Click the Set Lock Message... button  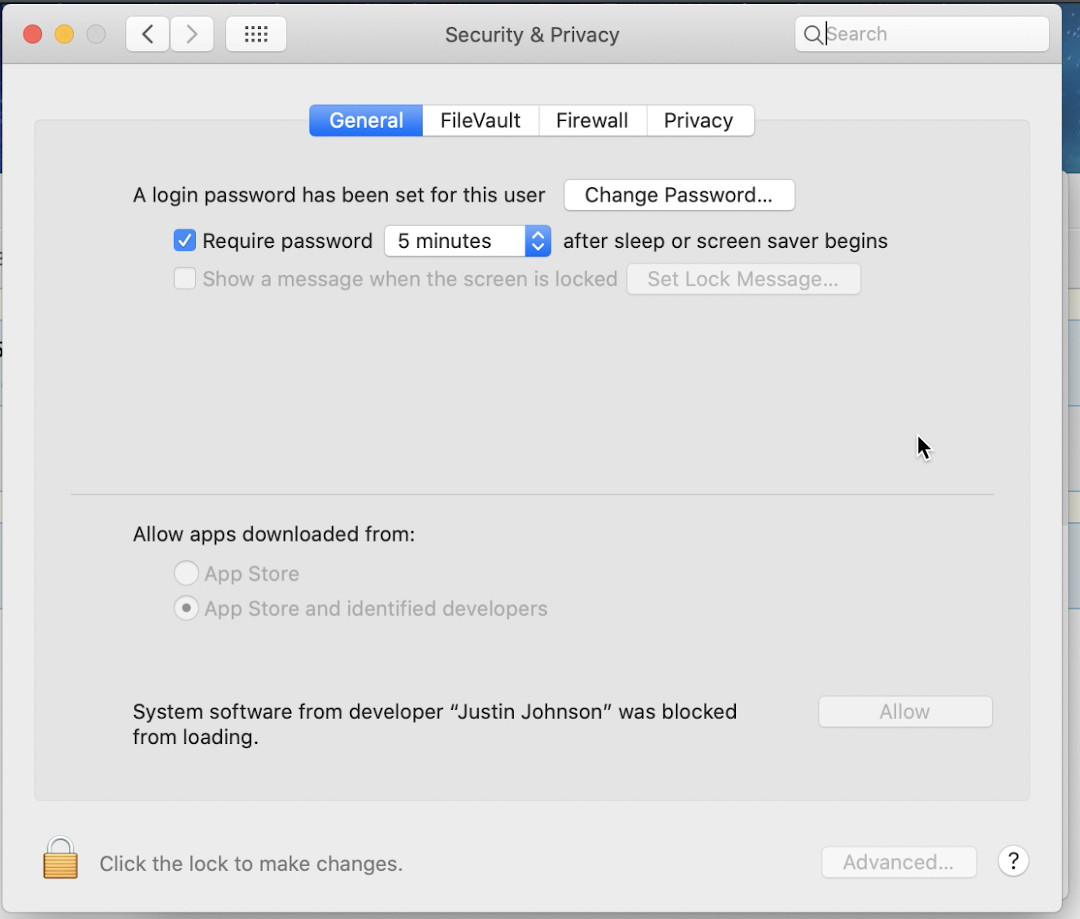(743, 279)
